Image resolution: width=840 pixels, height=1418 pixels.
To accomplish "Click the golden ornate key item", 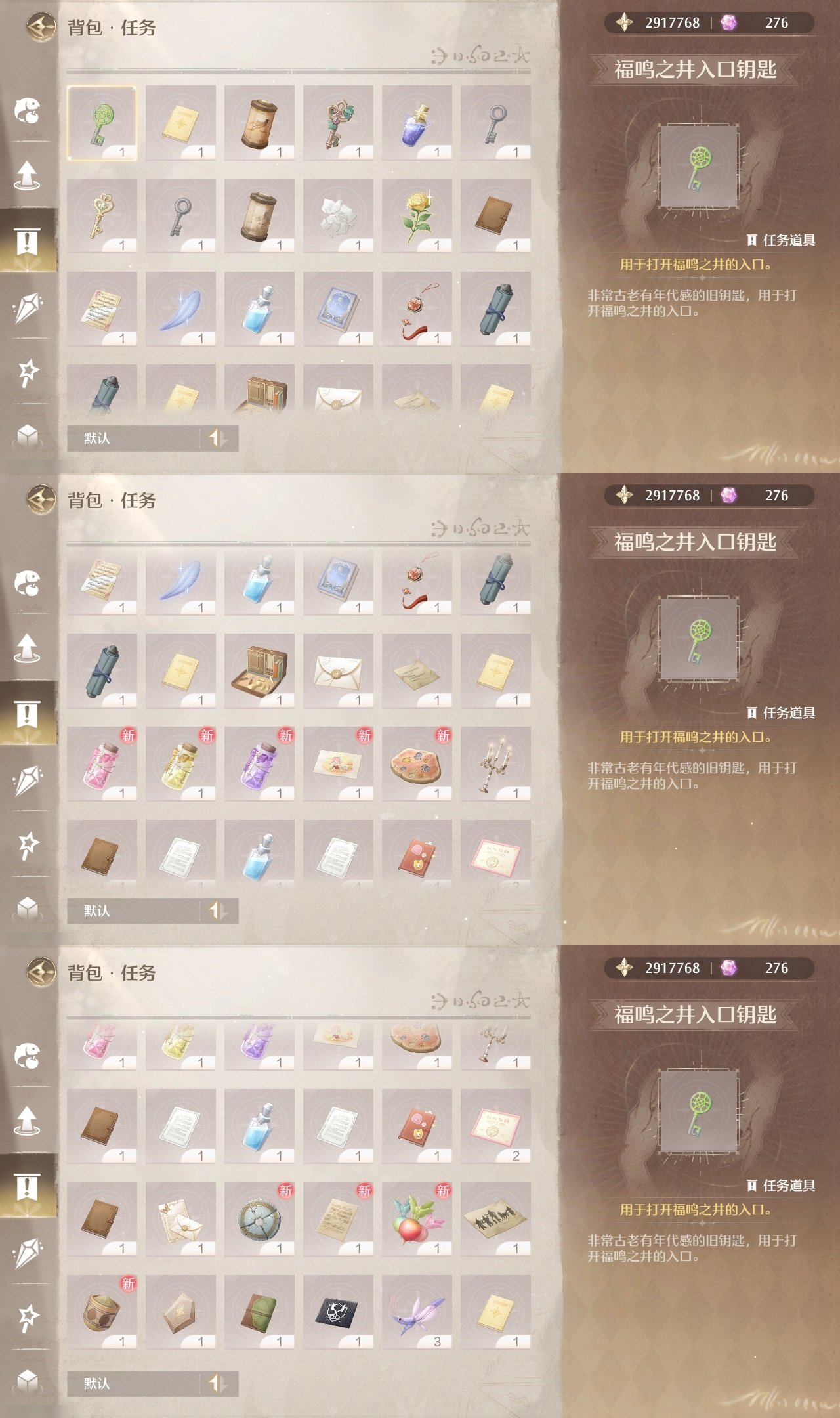I will 102,216.
